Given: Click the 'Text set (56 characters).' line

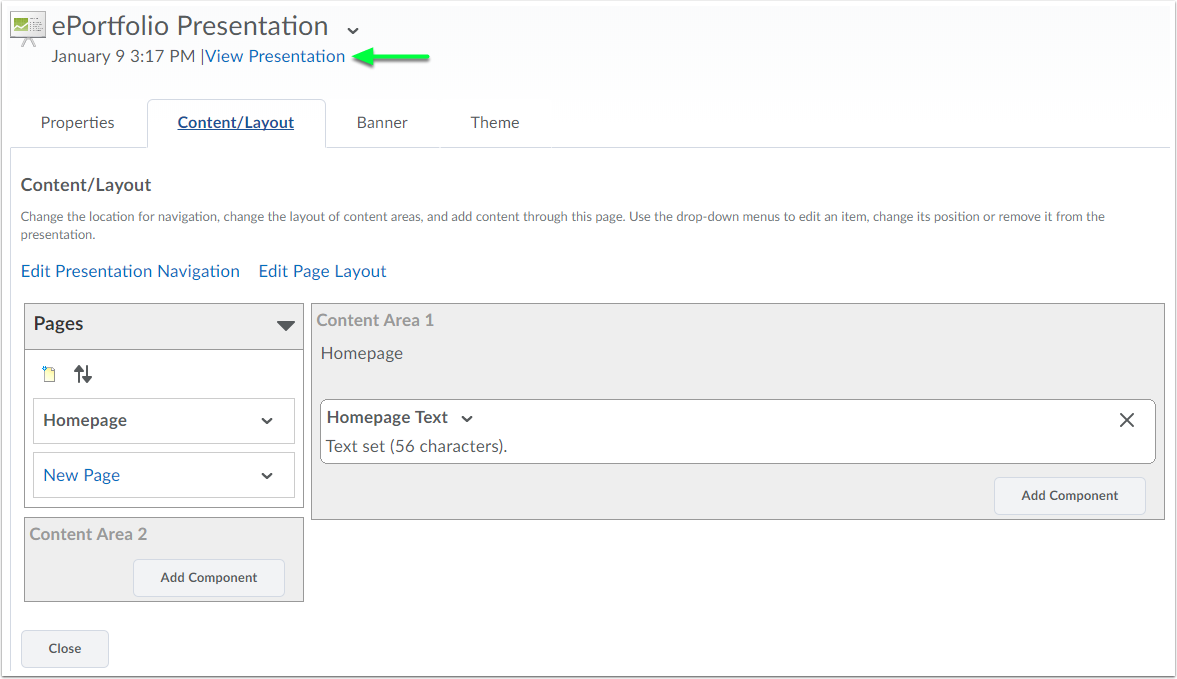Looking at the screenshot, I should pos(417,446).
